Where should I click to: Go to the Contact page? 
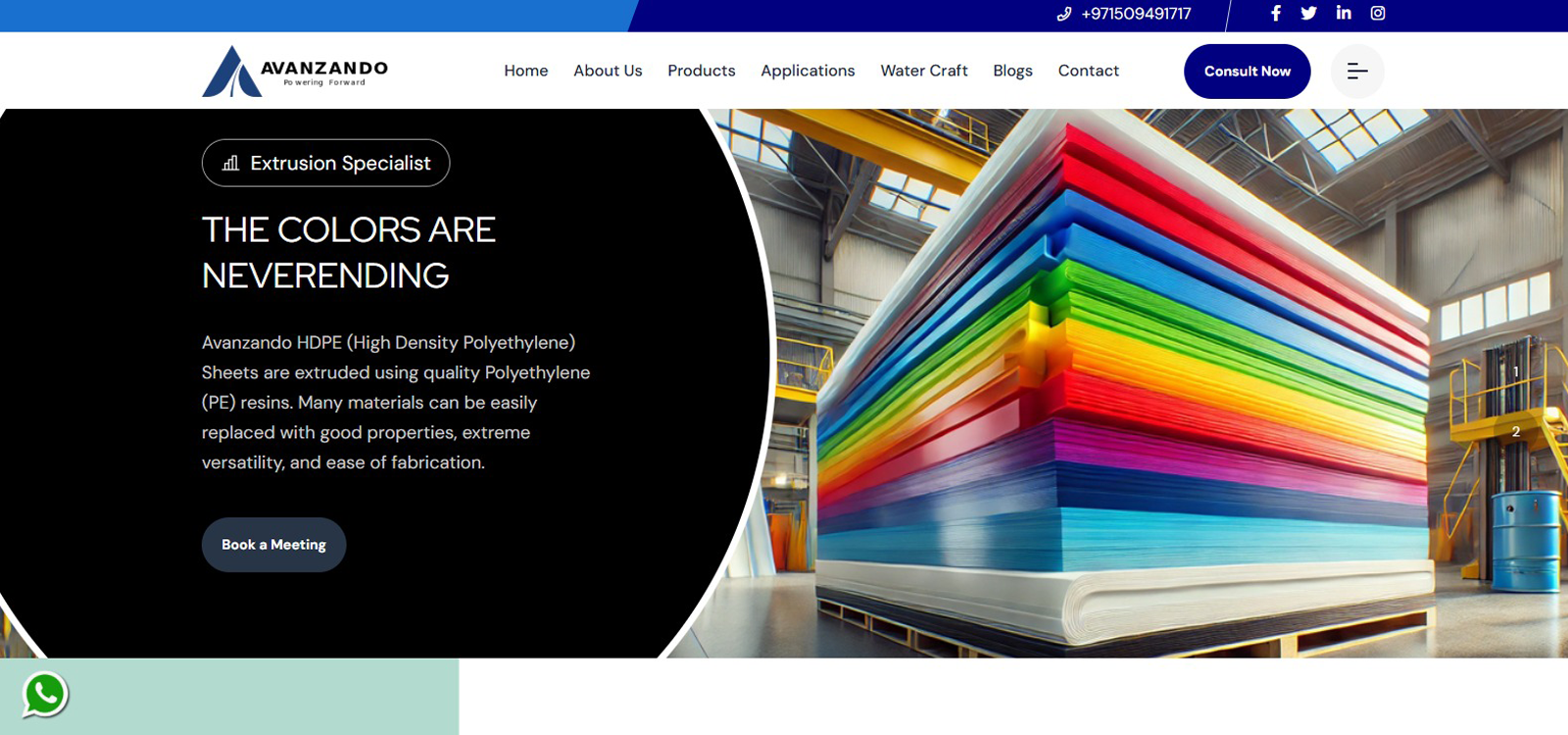(1088, 71)
